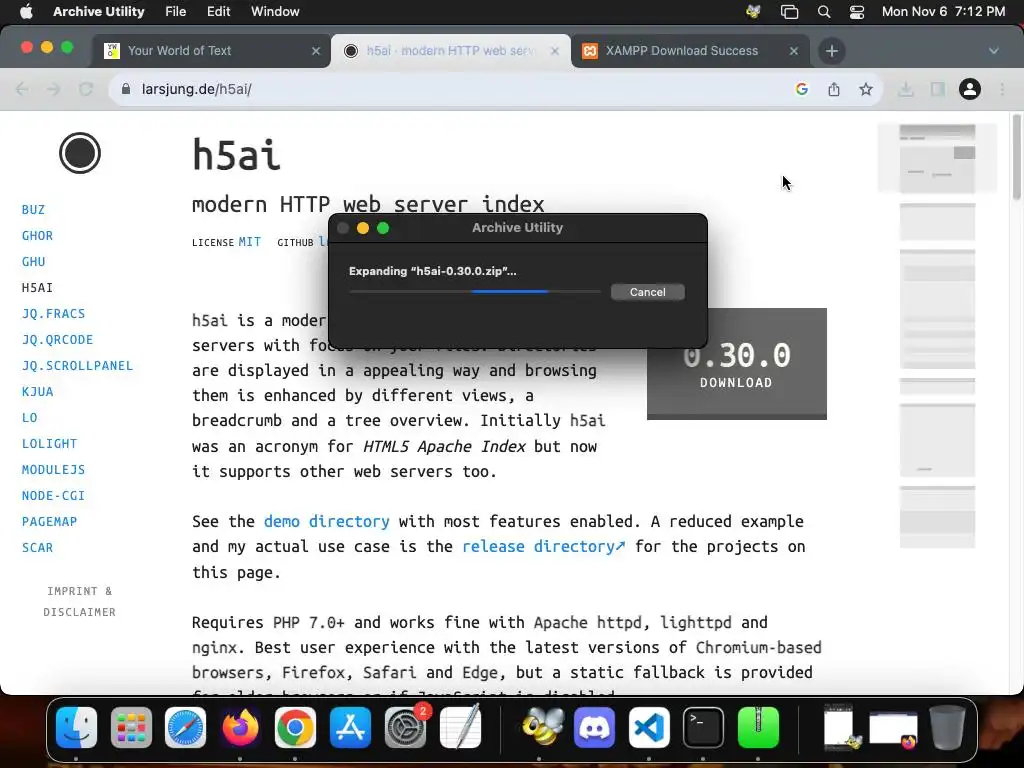This screenshot has height=768, width=1024.
Task: Toggle Chrome side panel icon
Action: tap(938, 89)
